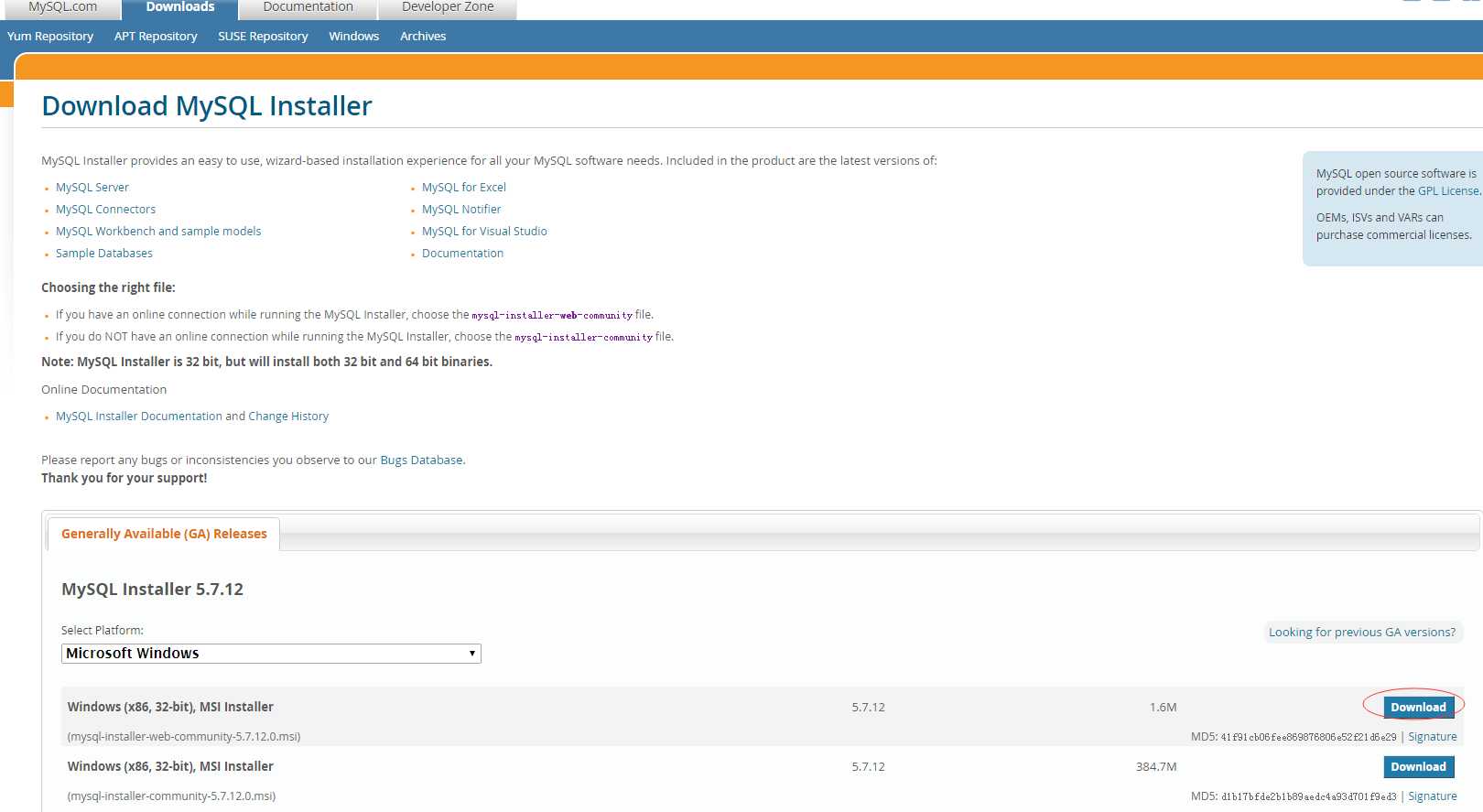
Task: Open the MySQL Notifier link
Action: click(x=461, y=210)
